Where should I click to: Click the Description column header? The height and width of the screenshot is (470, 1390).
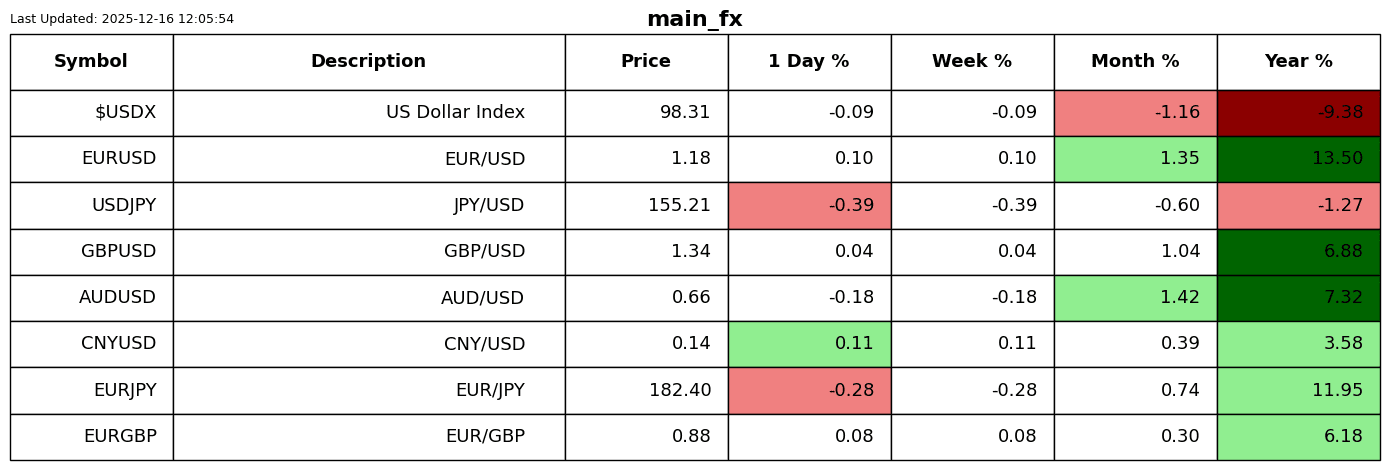pos(368,62)
